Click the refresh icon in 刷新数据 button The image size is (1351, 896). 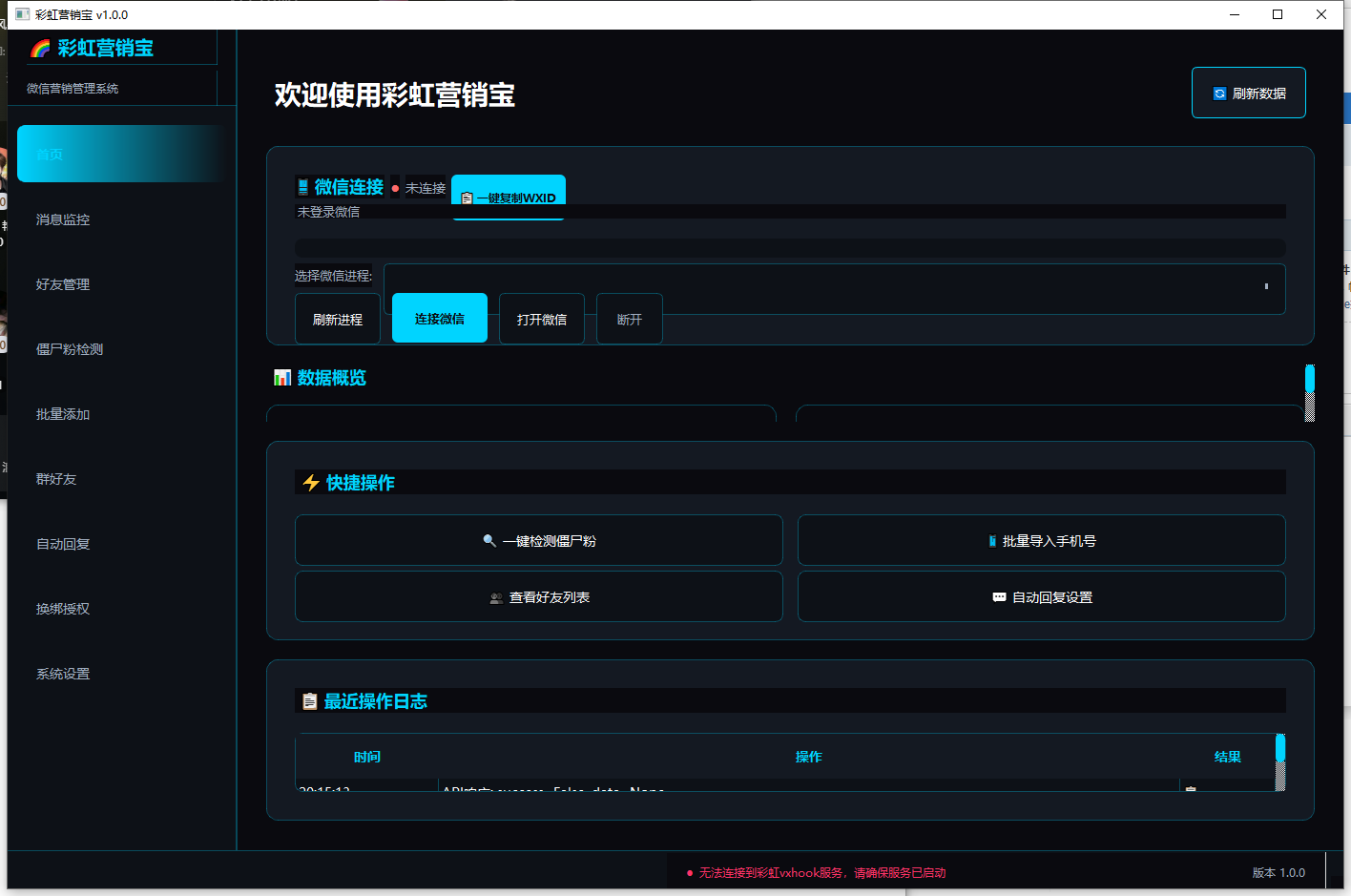1219,94
